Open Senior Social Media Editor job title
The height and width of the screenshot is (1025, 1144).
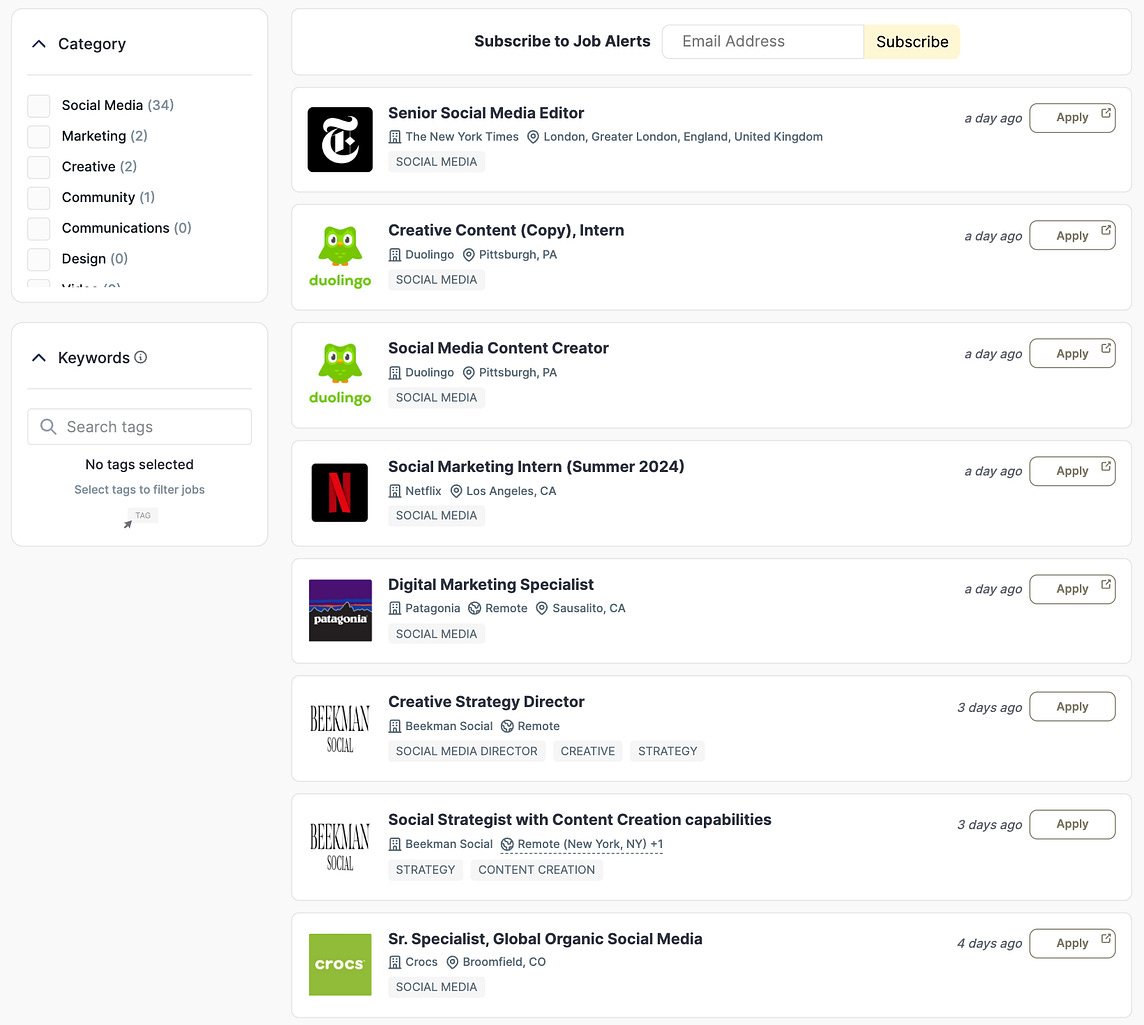coord(486,113)
